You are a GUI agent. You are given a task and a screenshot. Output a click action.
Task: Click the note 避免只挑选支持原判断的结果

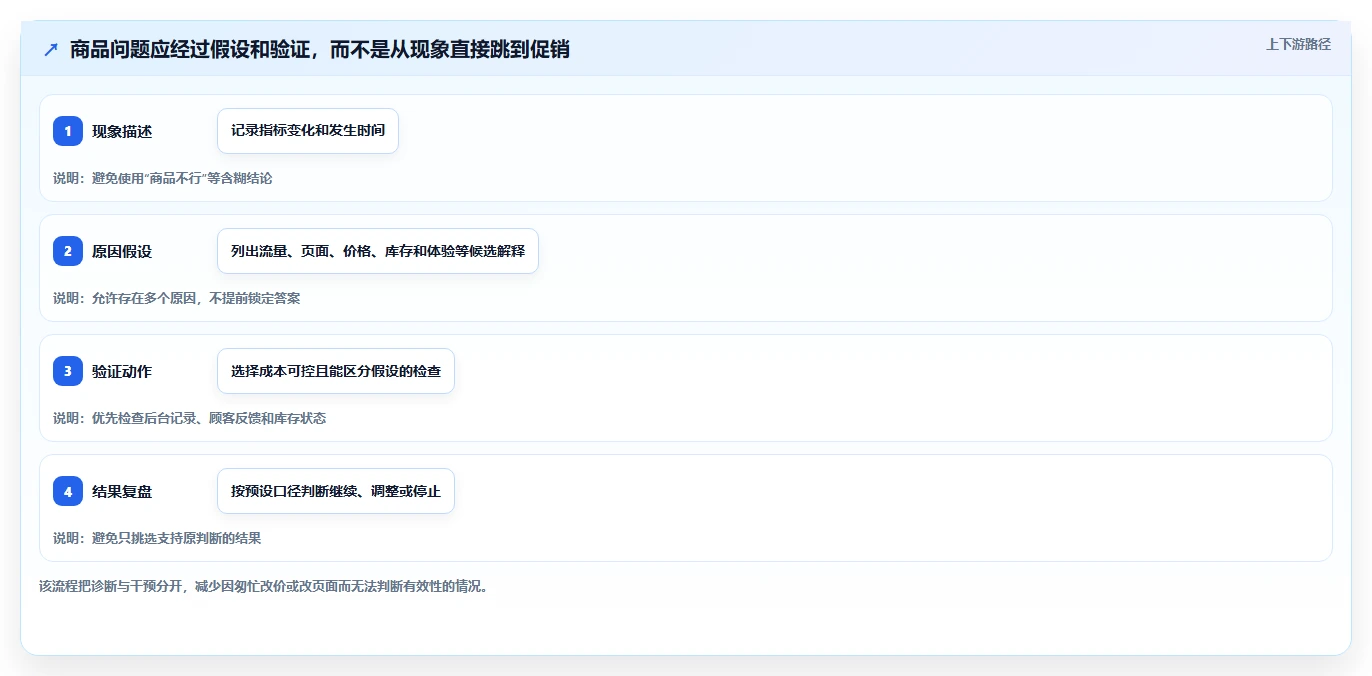(157, 538)
